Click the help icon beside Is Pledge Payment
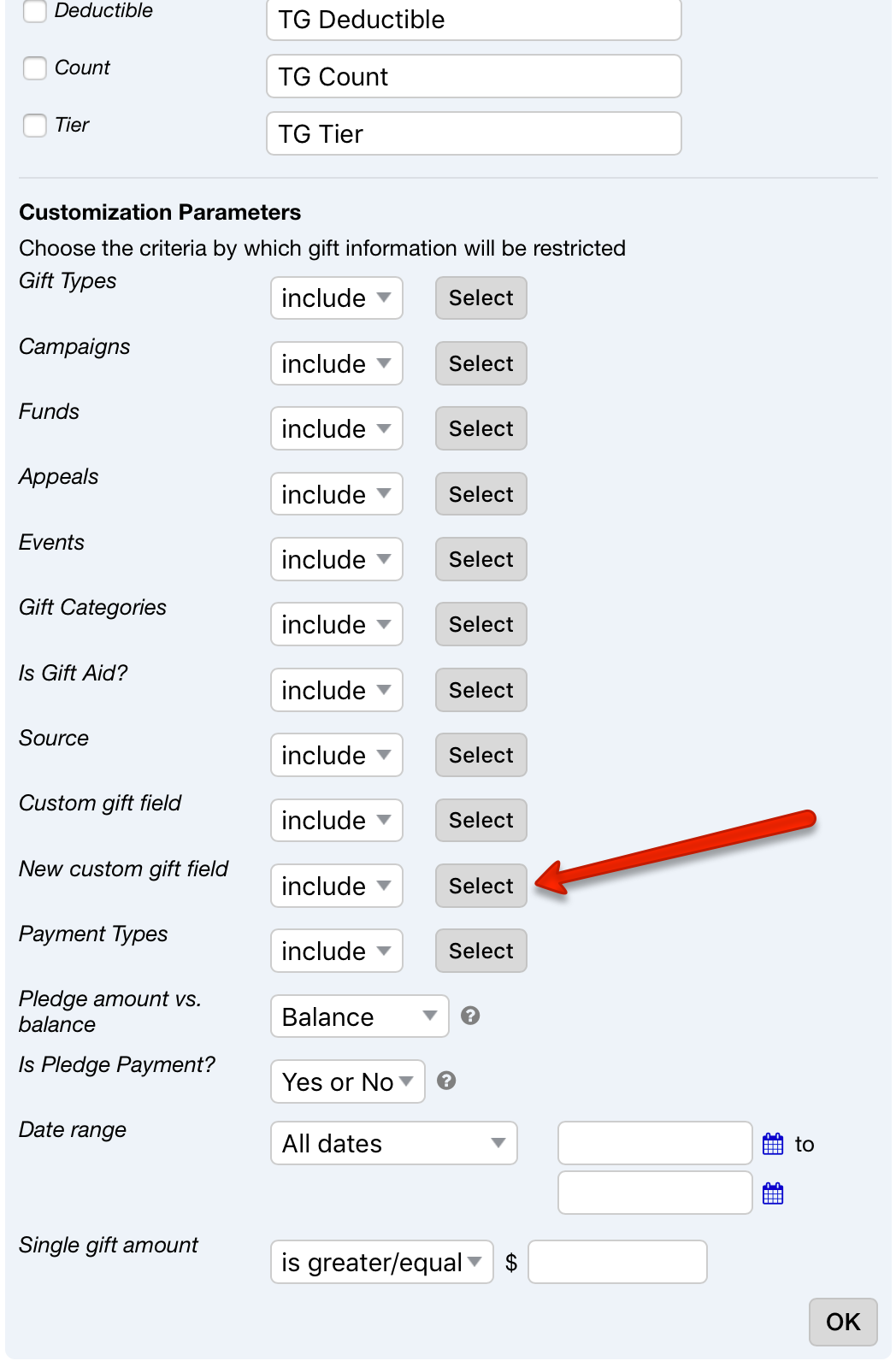This screenshot has width=896, height=1361. tap(447, 1081)
